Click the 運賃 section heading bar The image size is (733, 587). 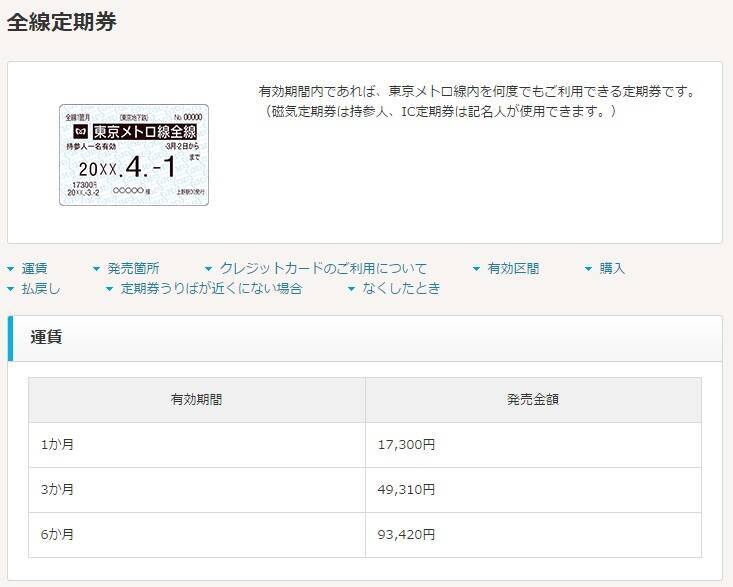(x=365, y=338)
